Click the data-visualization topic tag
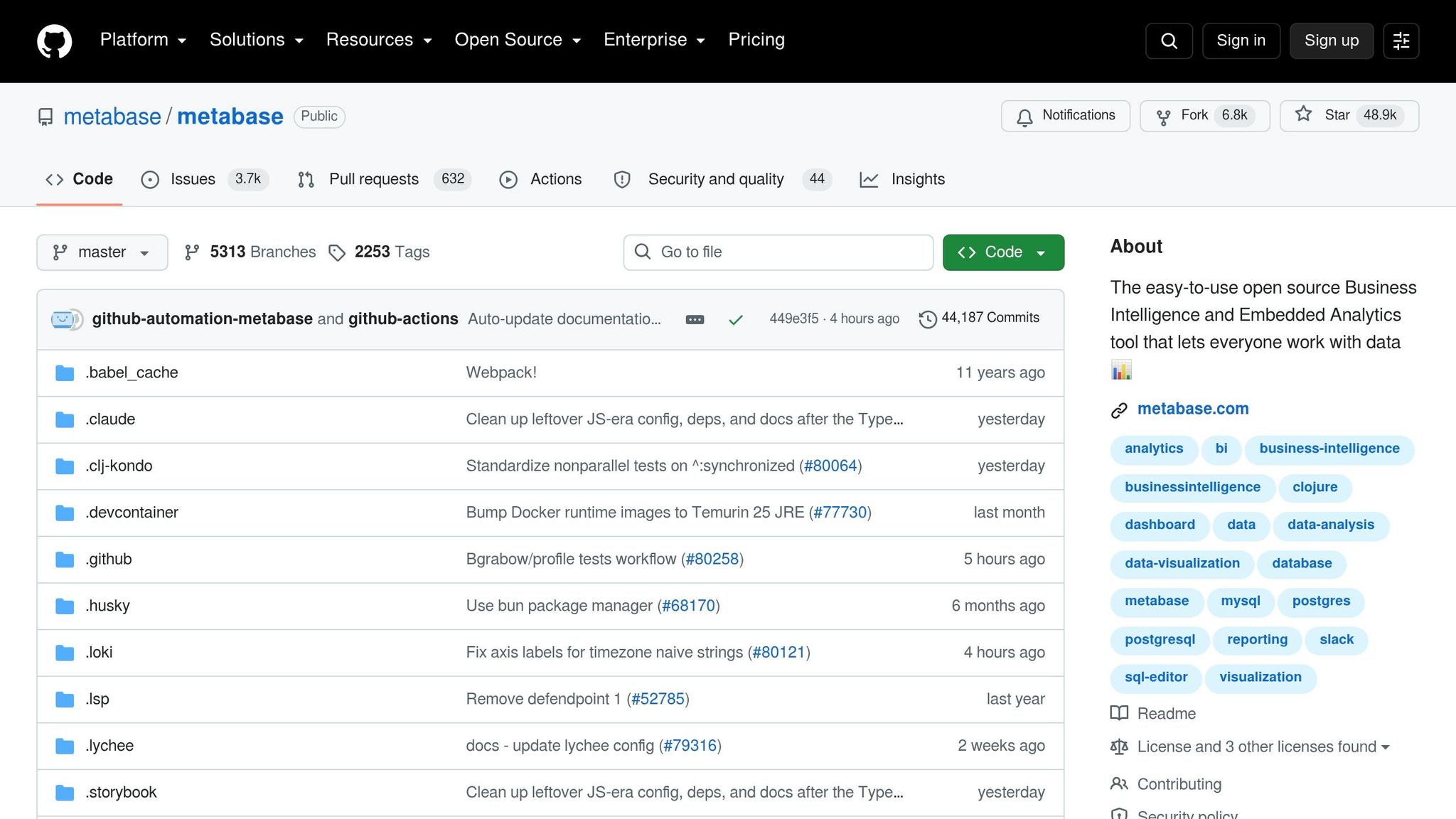Screen dimensions: 1456x819 1182,564
